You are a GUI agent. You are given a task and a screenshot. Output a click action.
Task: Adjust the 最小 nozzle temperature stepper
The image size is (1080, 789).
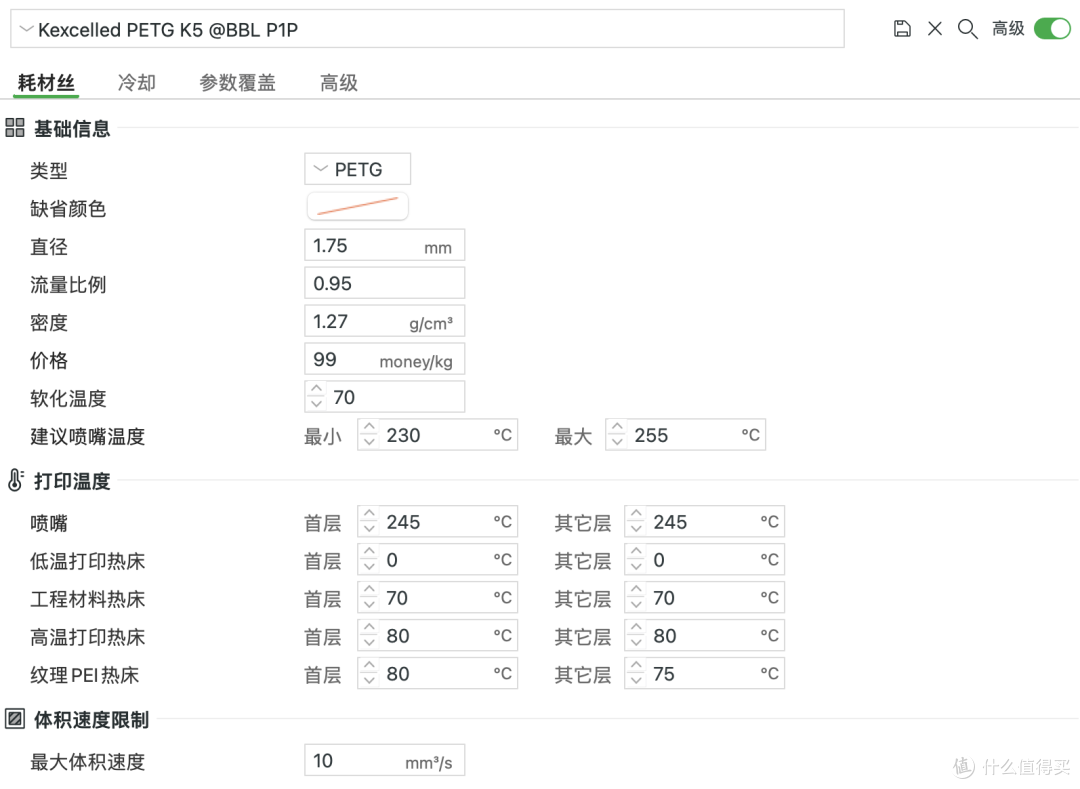click(x=369, y=434)
